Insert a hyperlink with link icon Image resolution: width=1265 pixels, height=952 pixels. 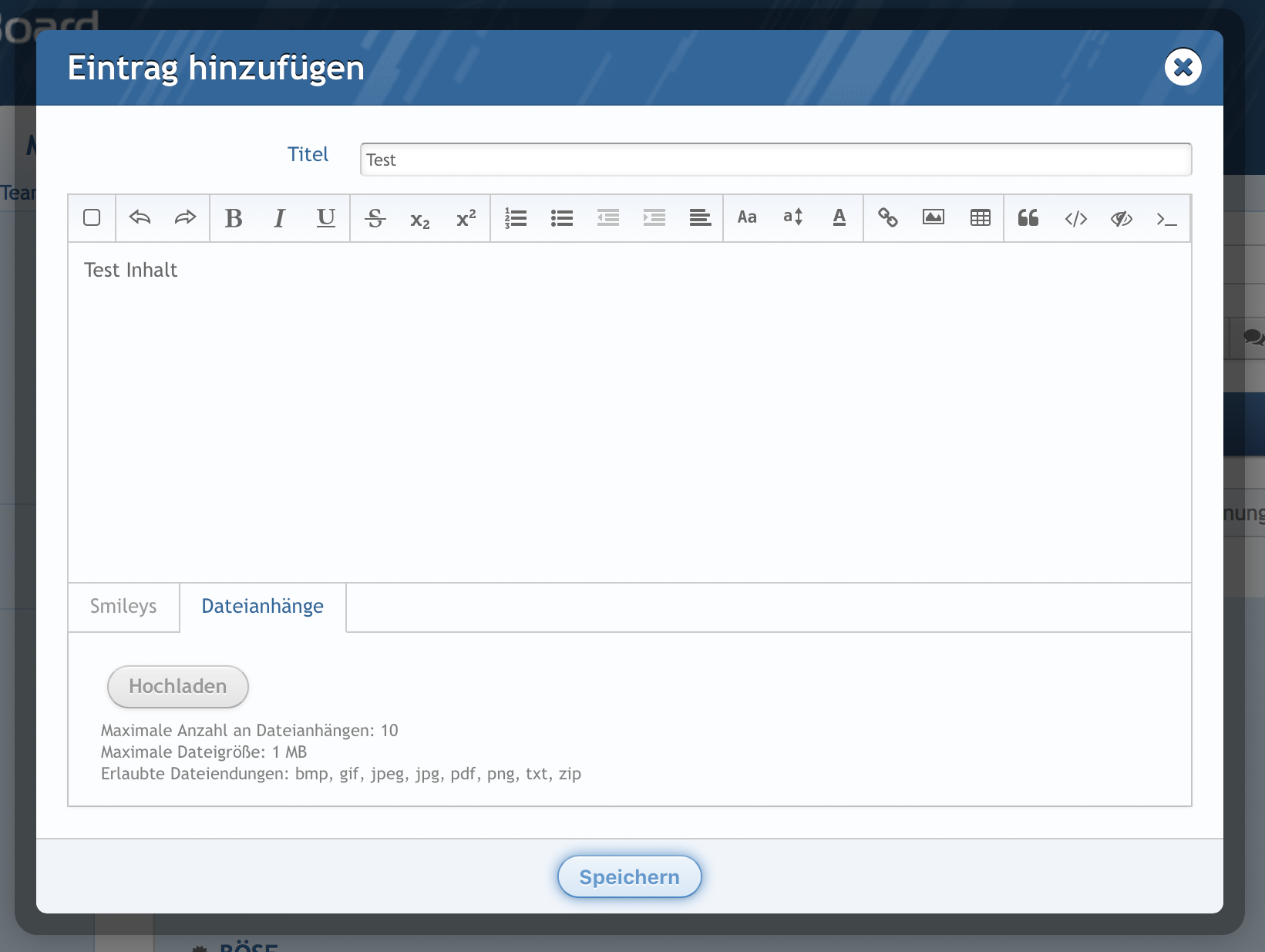888,218
